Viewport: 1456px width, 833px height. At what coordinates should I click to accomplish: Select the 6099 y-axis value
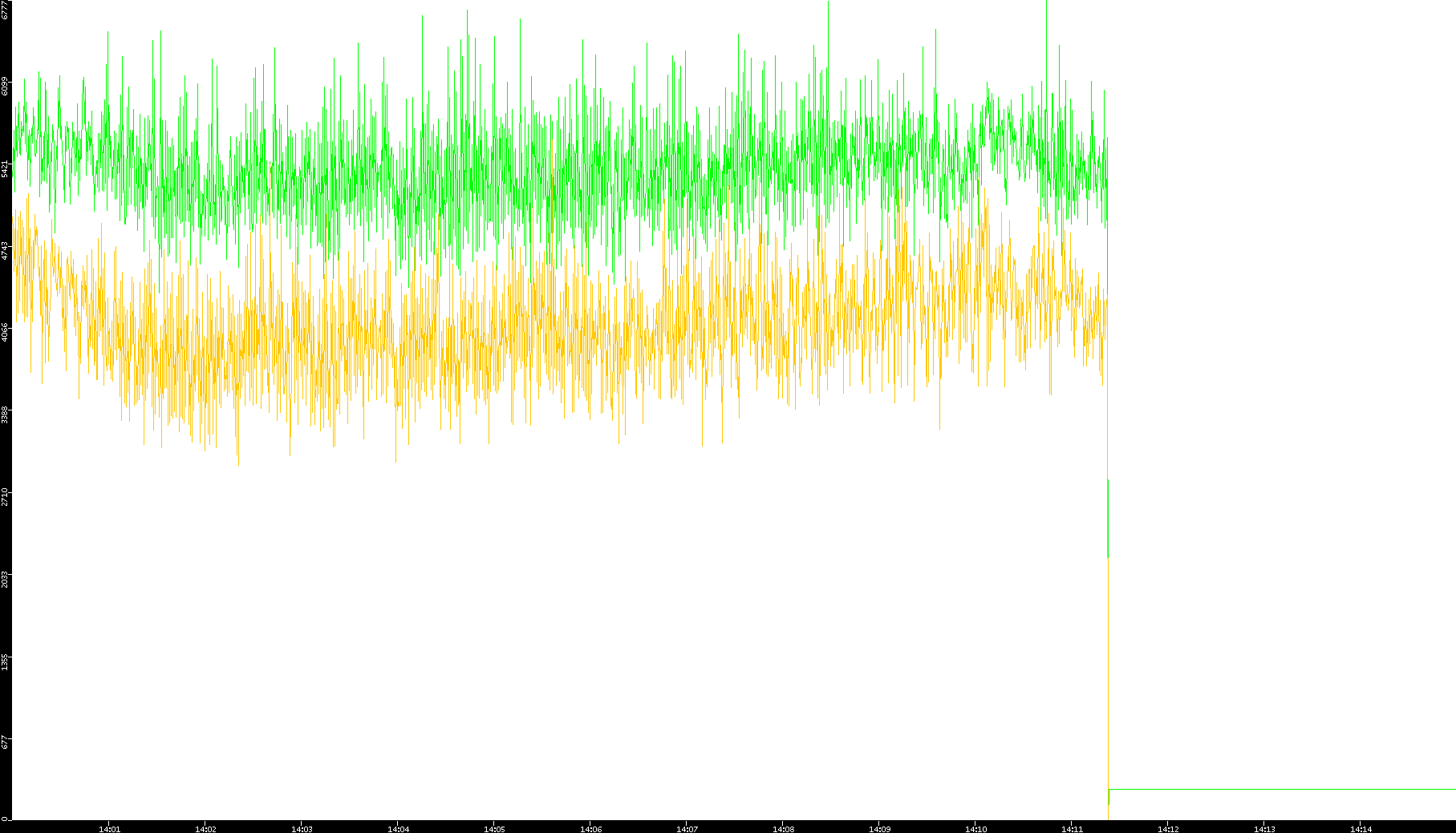pyautogui.click(x=5, y=86)
